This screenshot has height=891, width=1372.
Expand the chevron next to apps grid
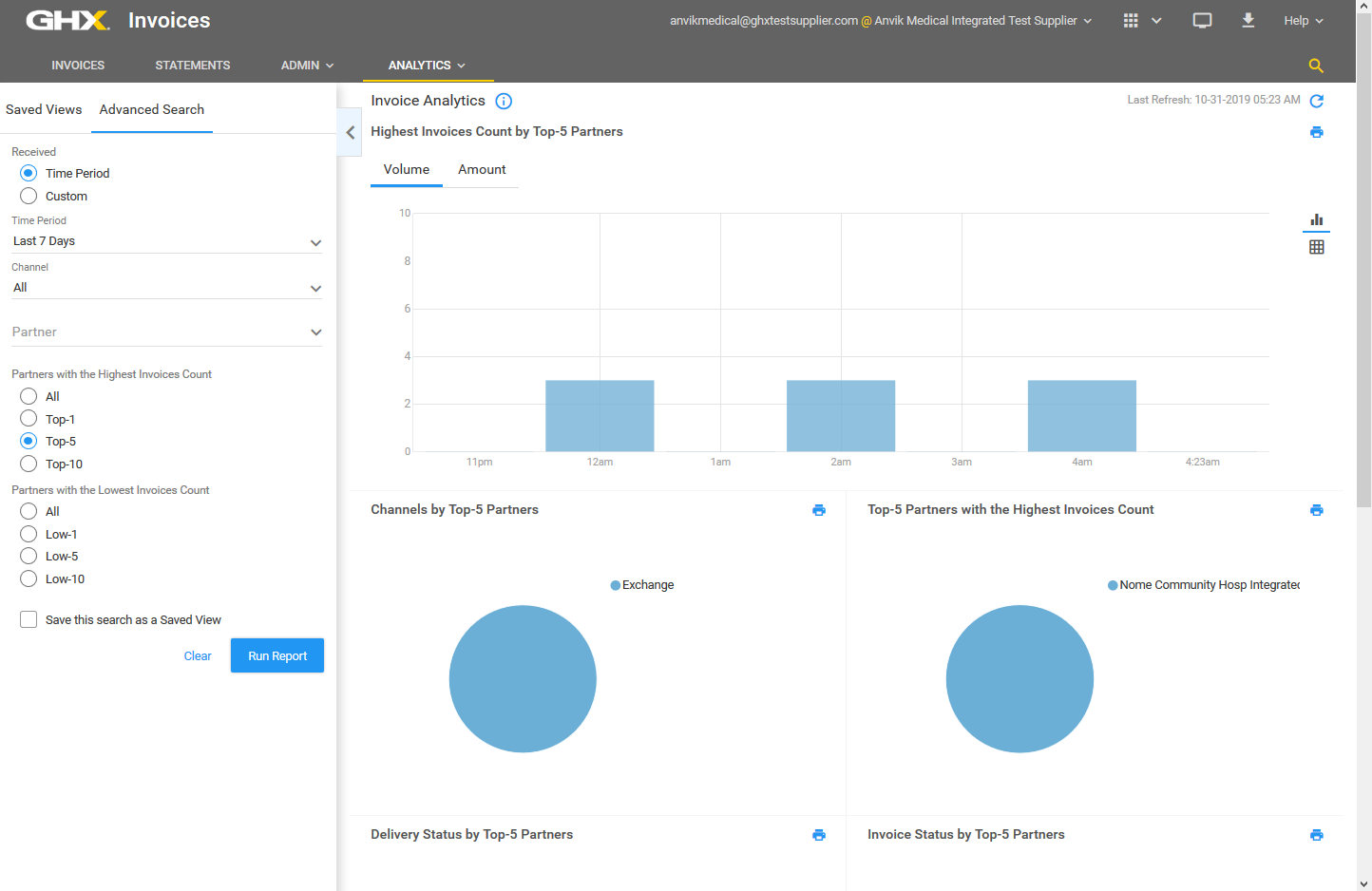[x=1156, y=20]
